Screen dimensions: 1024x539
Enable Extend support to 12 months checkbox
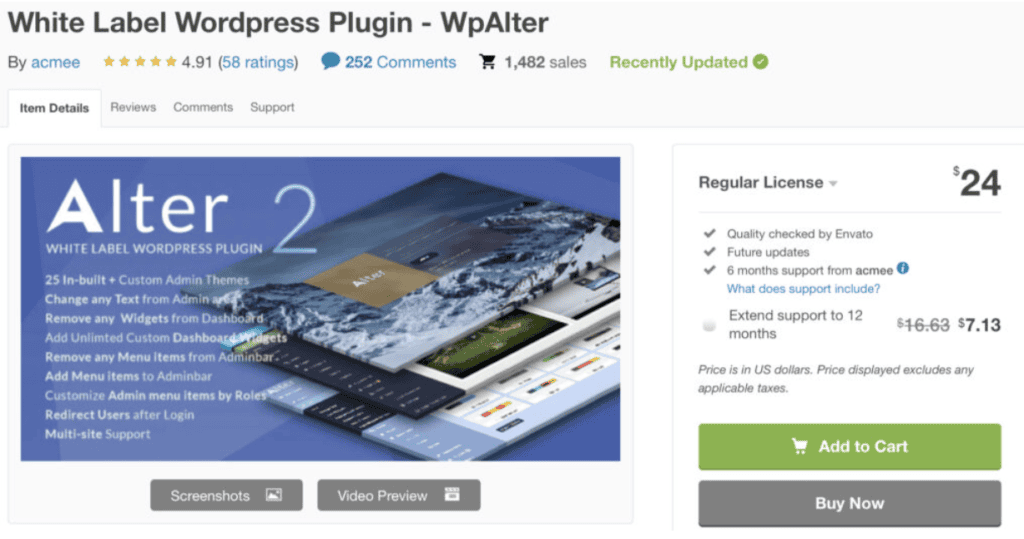pyautogui.click(x=709, y=325)
